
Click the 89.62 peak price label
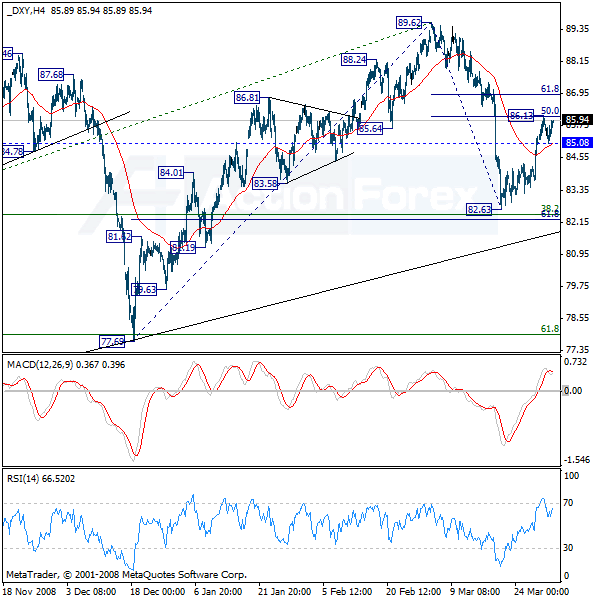point(409,22)
